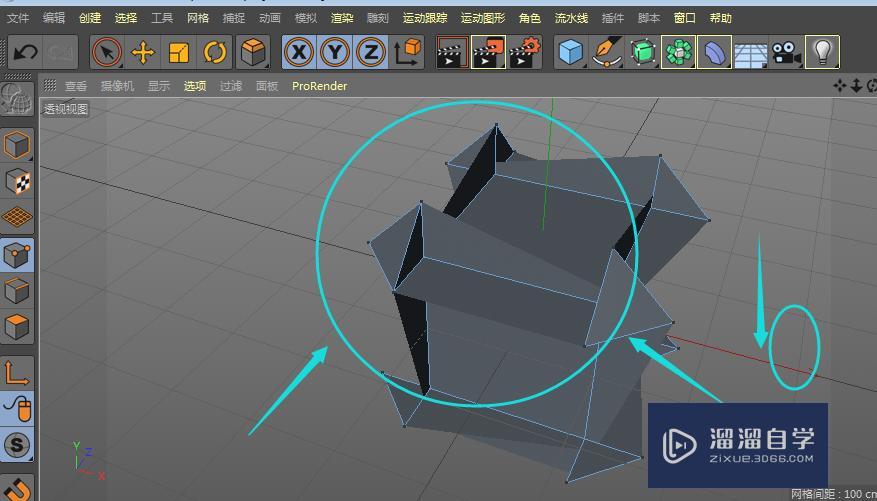877x501 pixels.
Task: Activate Points mode in sidebar
Action: point(17,255)
